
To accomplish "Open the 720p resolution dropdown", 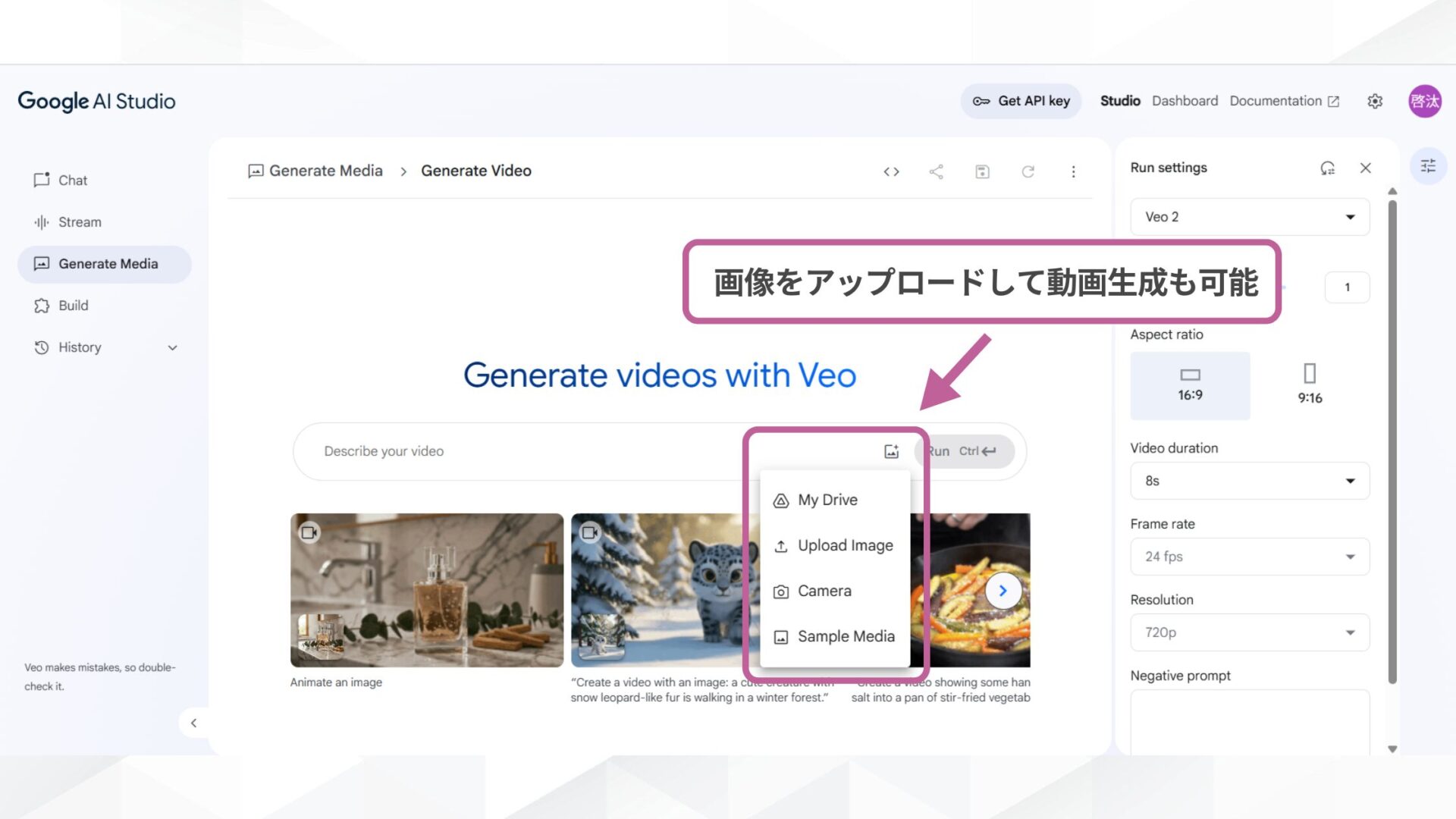I will 1250,632.
